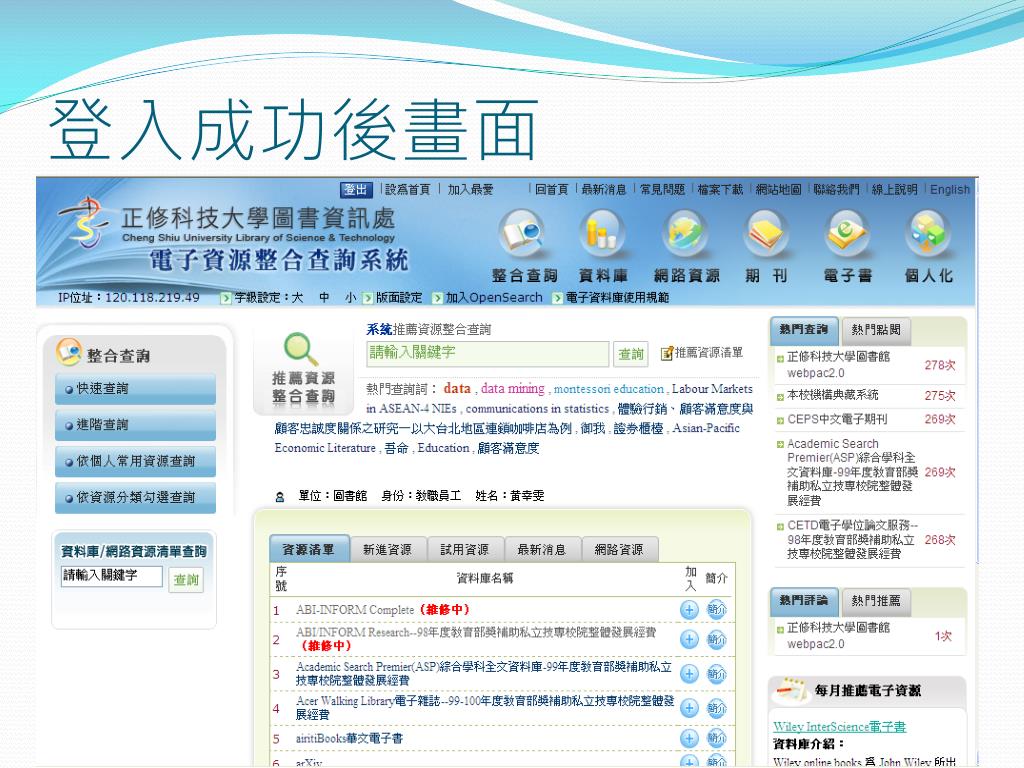Click hot keyword 'data mining'
1024x768 pixels.
pyautogui.click(x=513, y=389)
